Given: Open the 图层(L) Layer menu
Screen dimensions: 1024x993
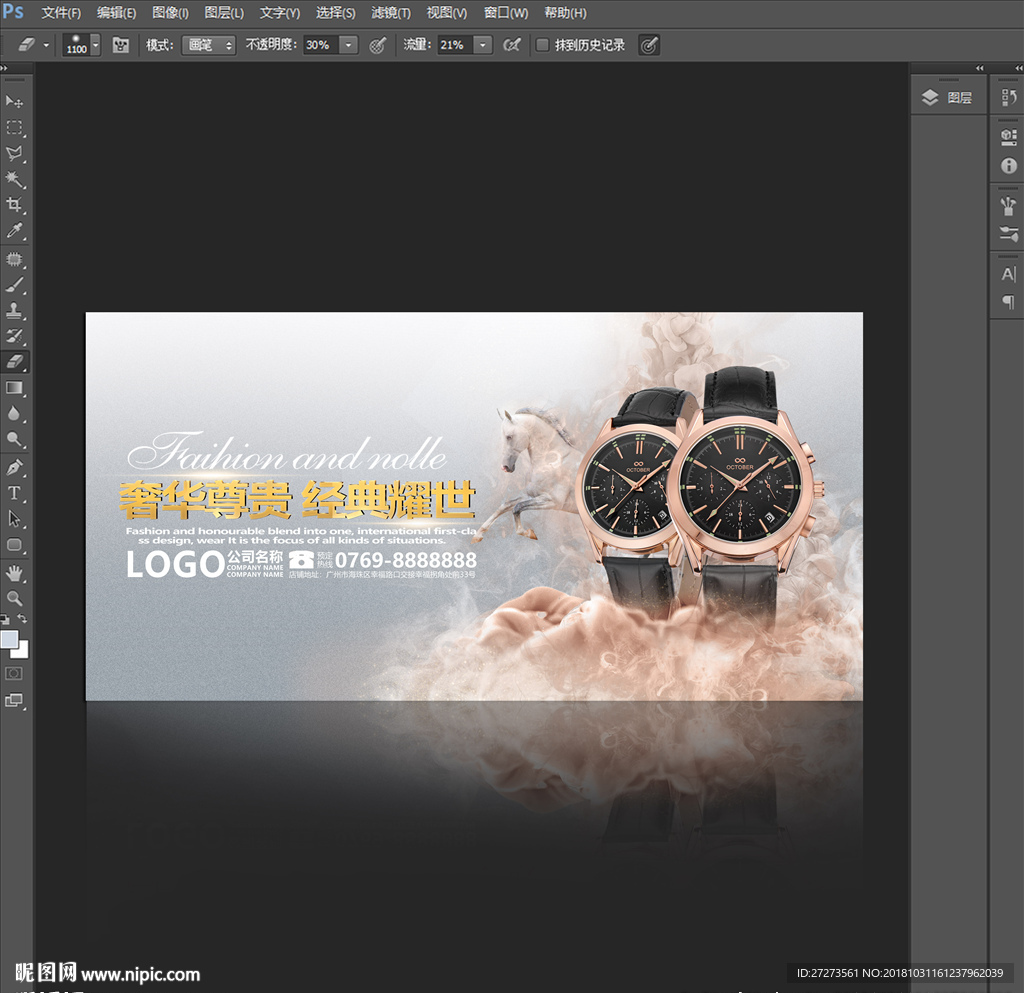Looking at the screenshot, I should point(224,13).
